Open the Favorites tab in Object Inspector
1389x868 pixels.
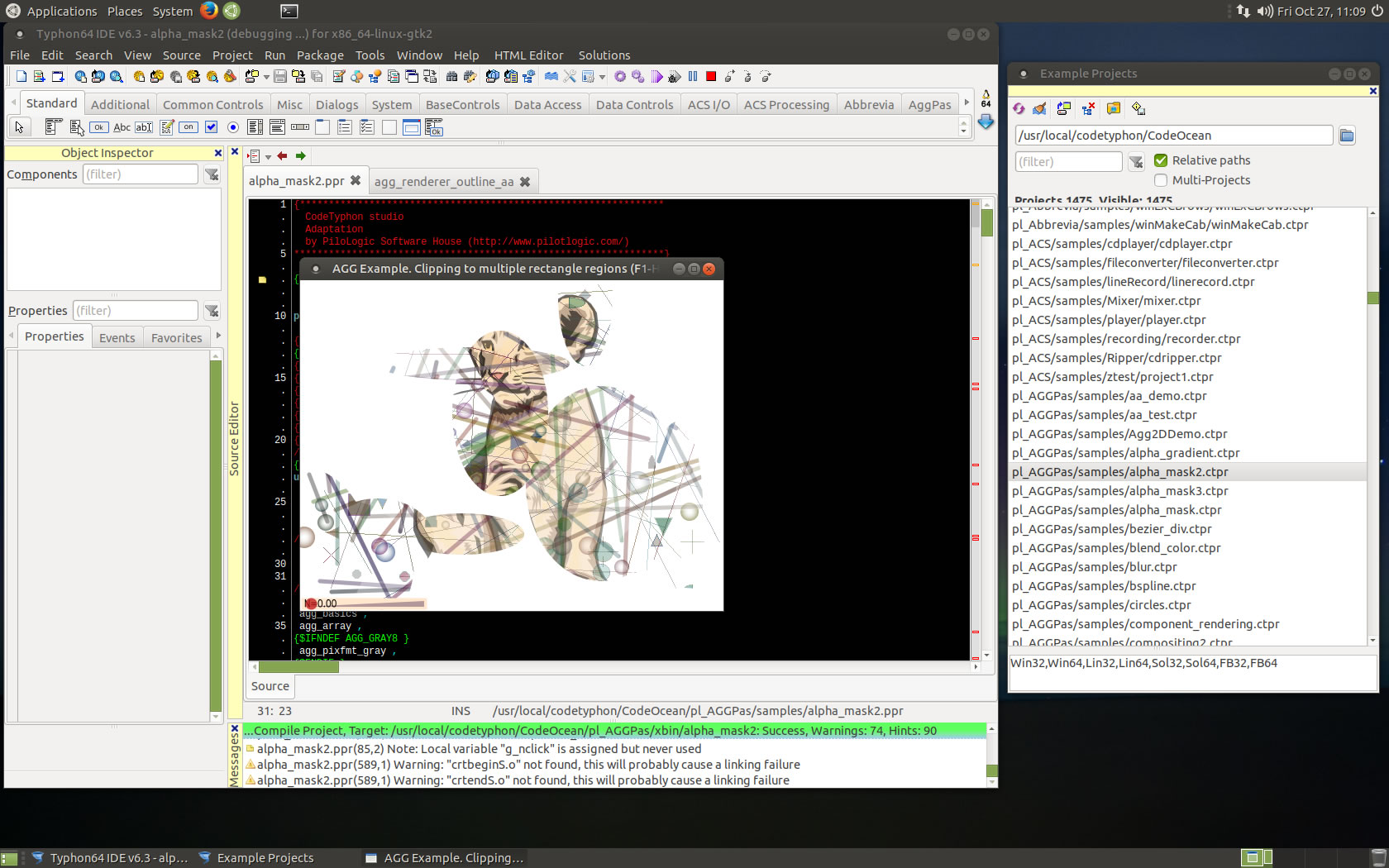click(x=176, y=338)
